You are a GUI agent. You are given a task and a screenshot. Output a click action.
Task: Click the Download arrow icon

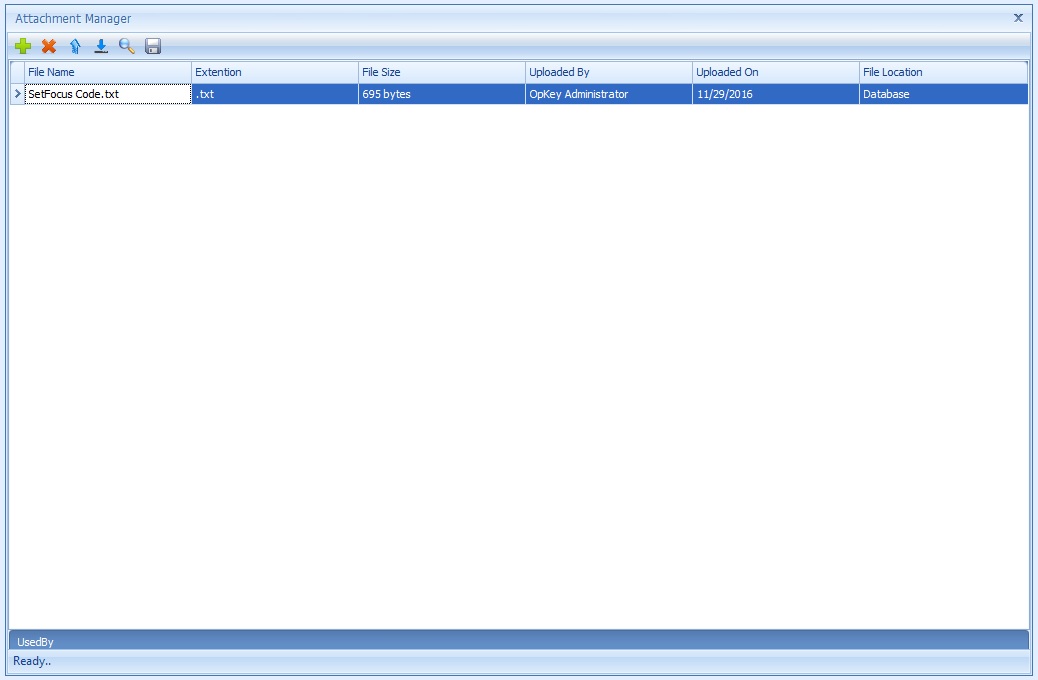tap(101, 46)
